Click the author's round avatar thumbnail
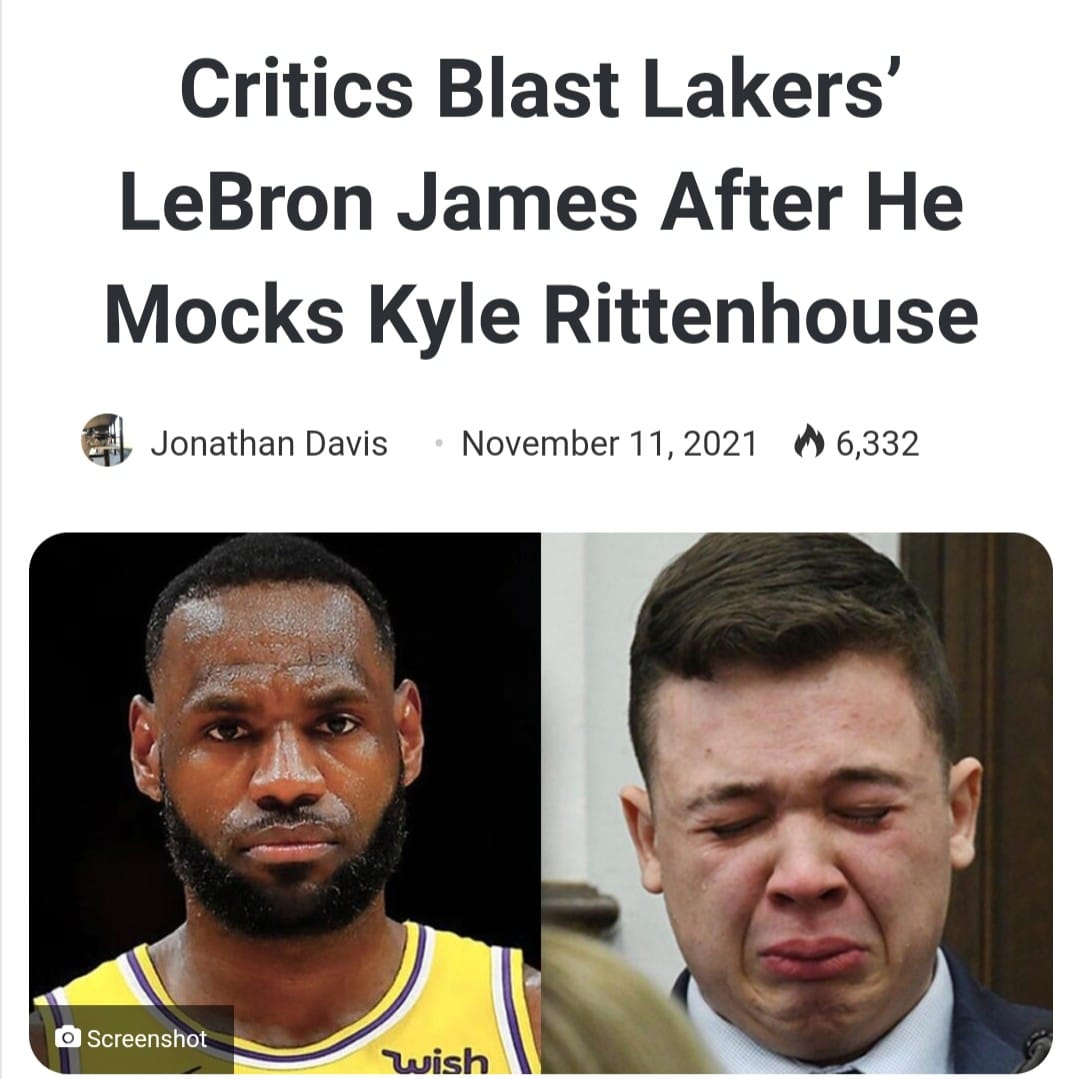 tap(107, 441)
